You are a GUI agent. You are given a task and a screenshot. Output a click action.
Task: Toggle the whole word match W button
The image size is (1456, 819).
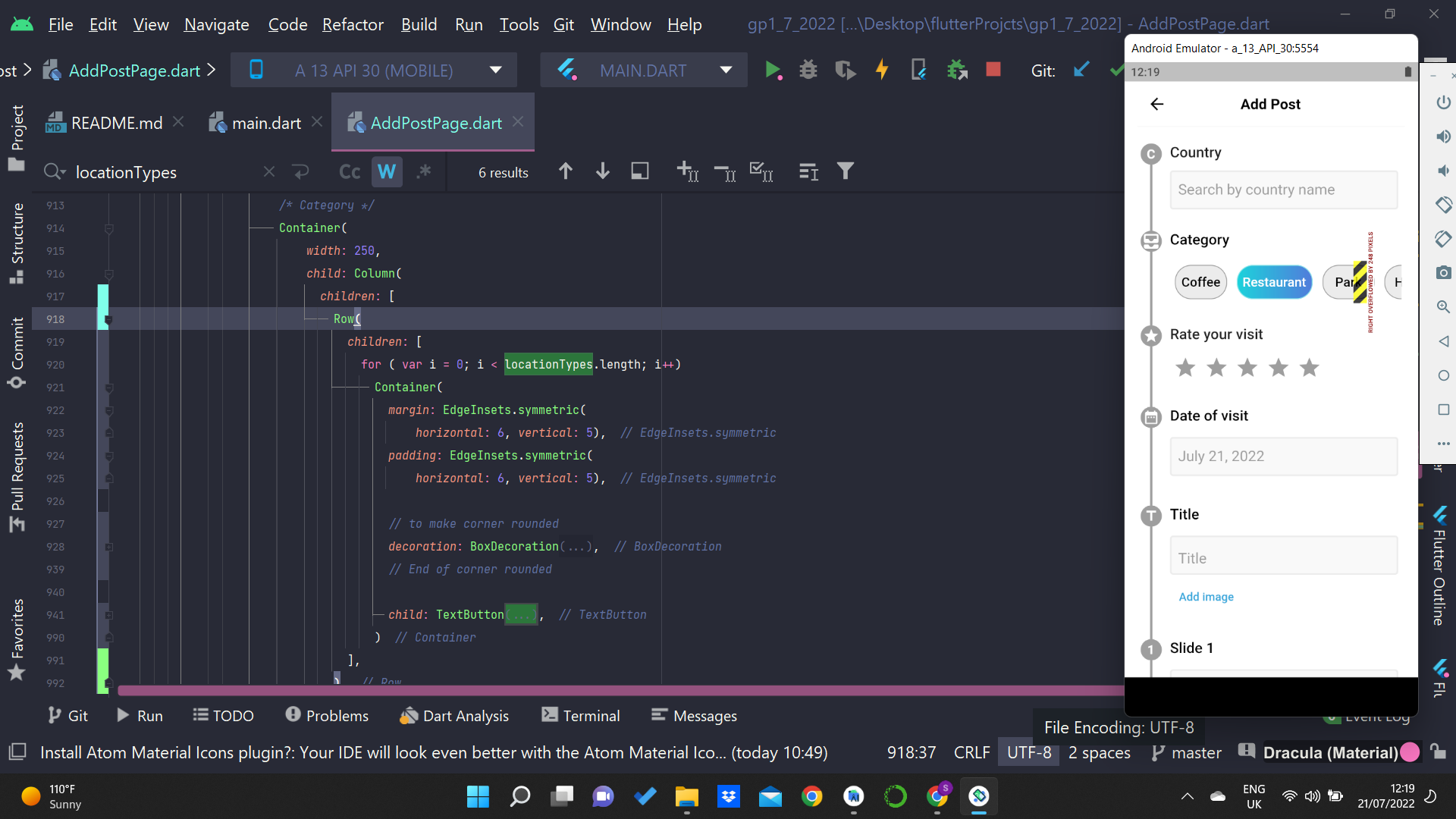click(x=387, y=172)
